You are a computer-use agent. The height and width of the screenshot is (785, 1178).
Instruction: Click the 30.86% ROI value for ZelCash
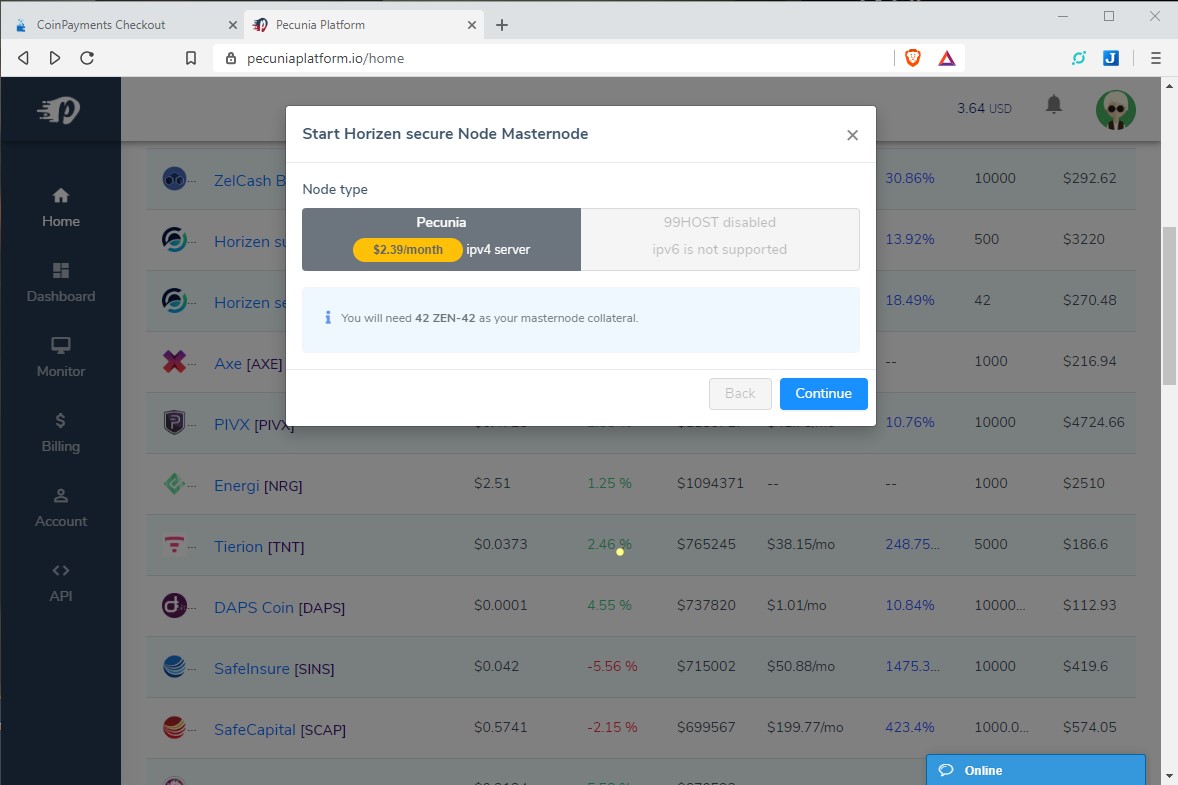click(910, 178)
